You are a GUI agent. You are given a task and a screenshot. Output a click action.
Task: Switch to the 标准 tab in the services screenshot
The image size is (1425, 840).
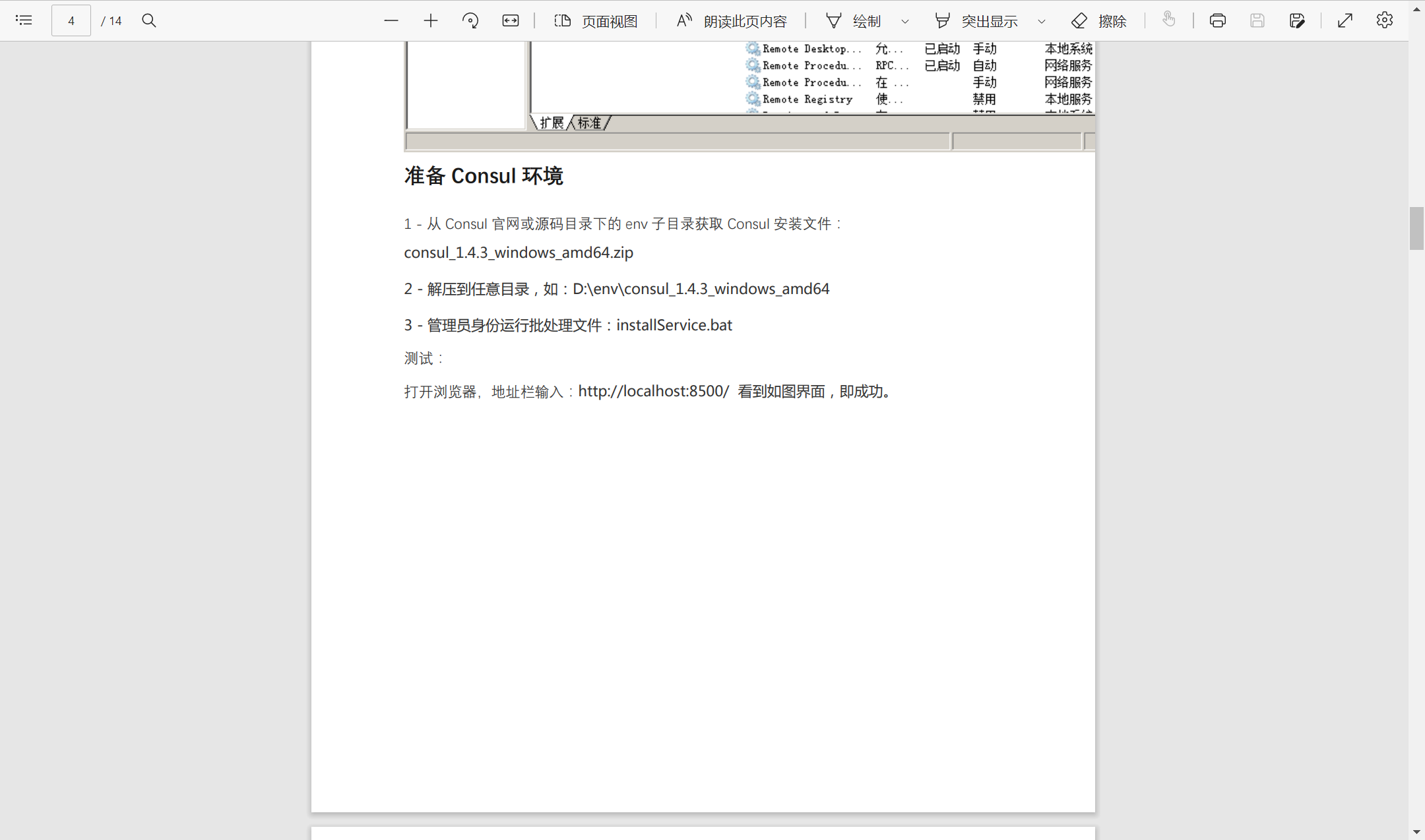[590, 123]
